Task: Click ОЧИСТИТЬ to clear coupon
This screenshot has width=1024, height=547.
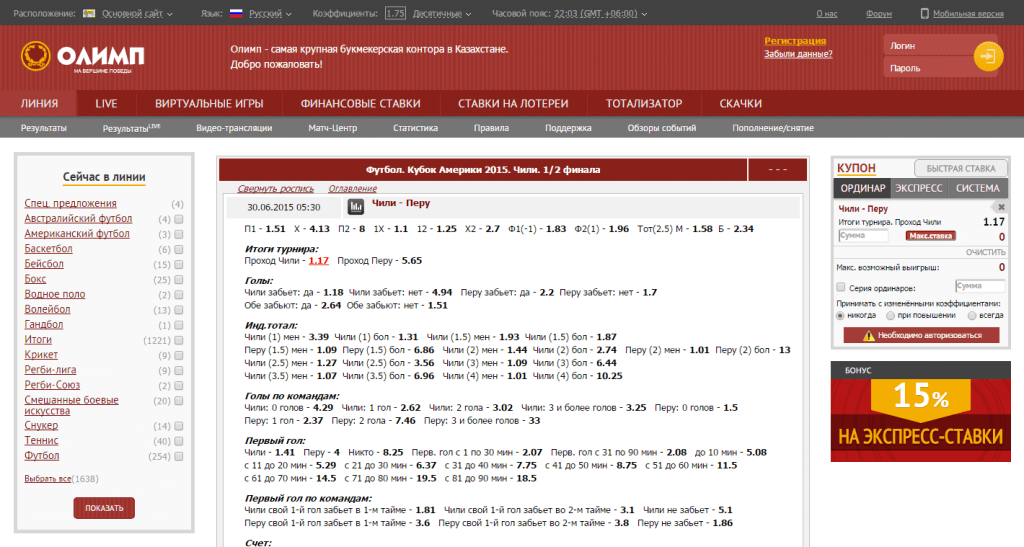Action: pyautogui.click(x=985, y=252)
